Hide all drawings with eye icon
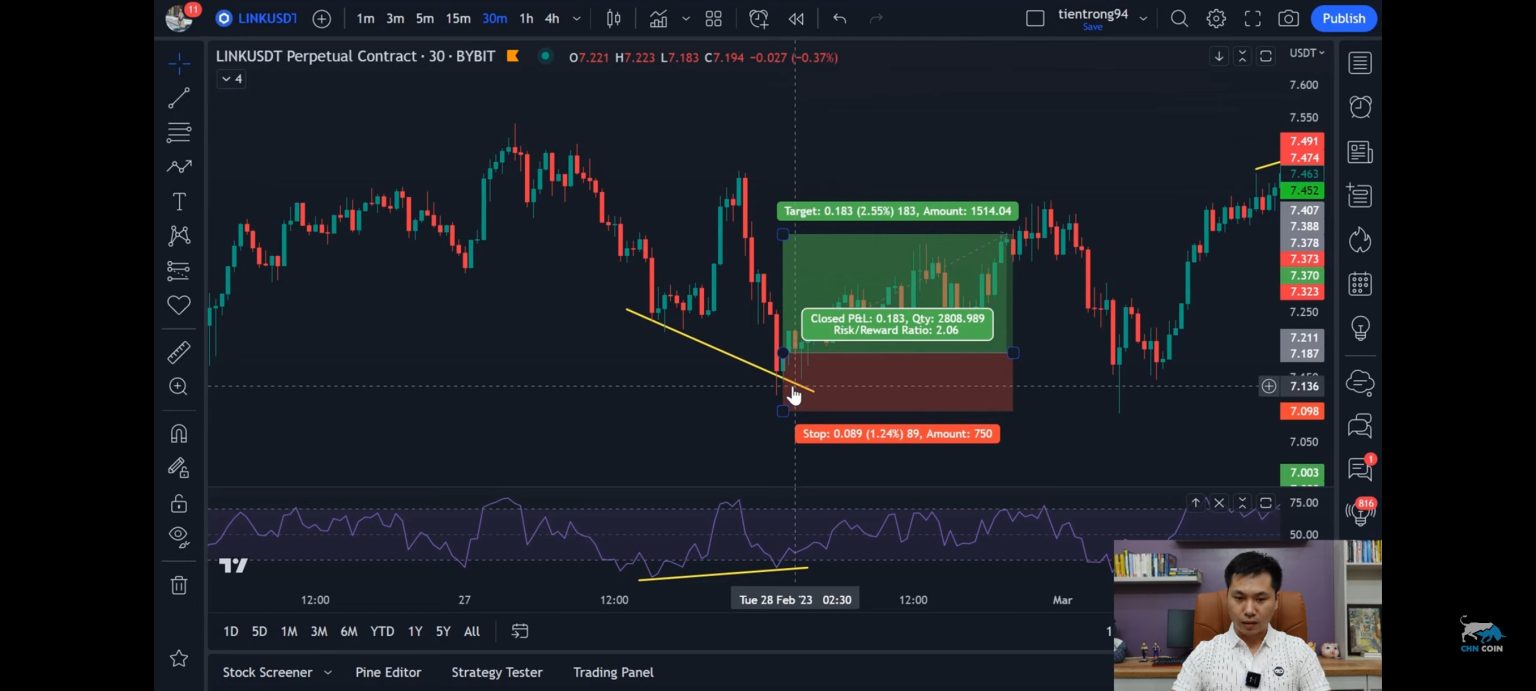1536x691 pixels. point(179,536)
